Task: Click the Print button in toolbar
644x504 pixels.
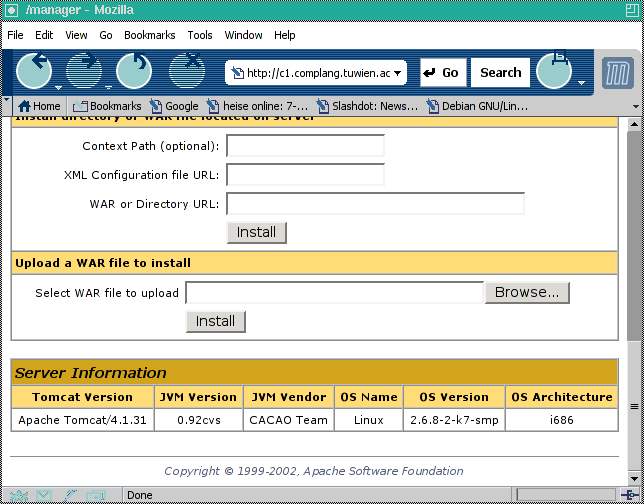Action: (x=554, y=71)
